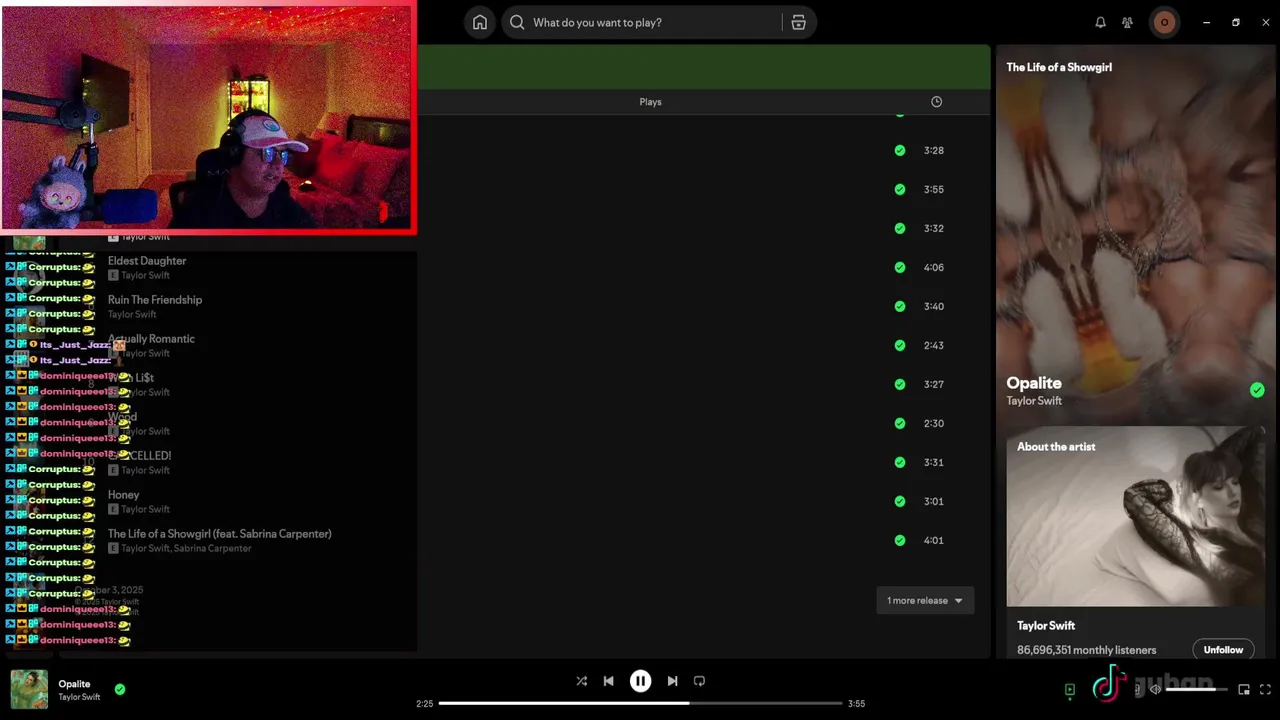This screenshot has width=1280, height=720.
Task: Click the duration clock column header
Action: click(936, 102)
